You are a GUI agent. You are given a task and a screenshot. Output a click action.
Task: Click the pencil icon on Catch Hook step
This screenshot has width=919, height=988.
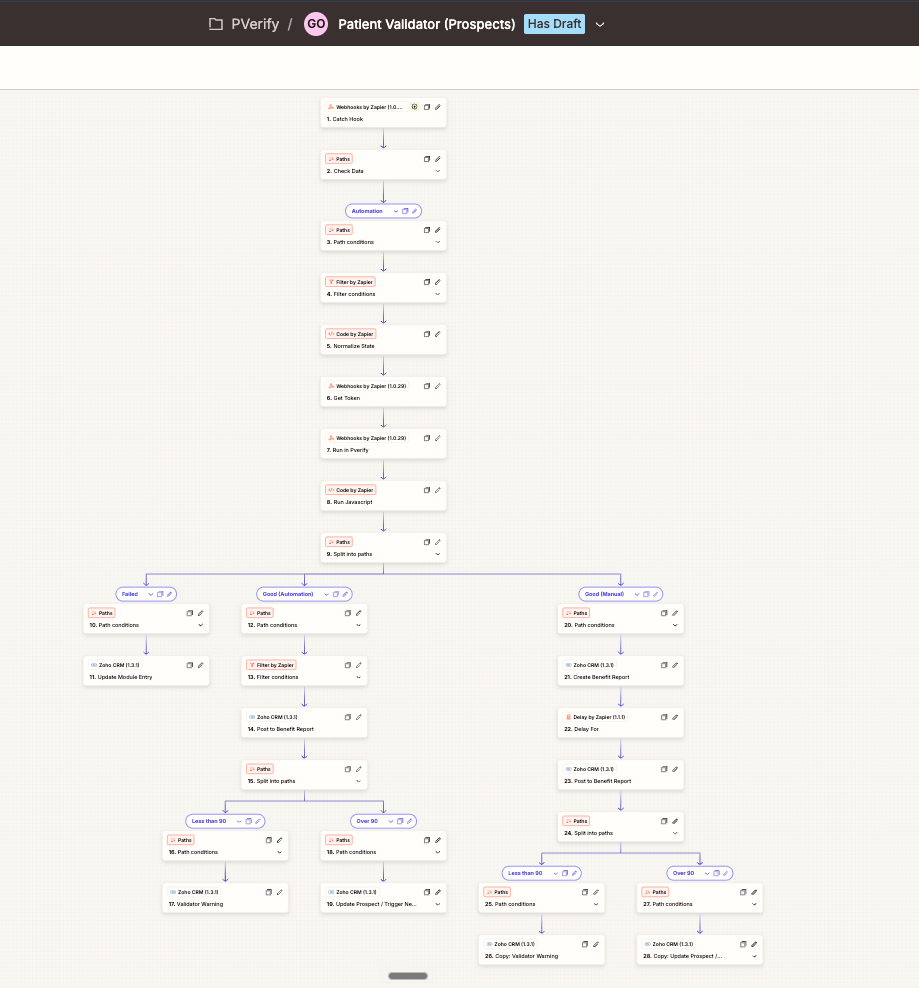(437, 107)
